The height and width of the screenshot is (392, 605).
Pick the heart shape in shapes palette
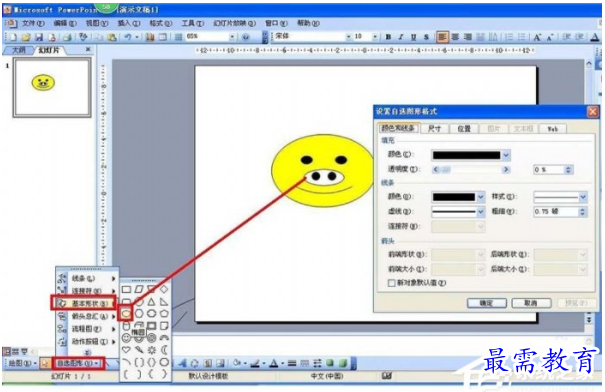click(126, 350)
